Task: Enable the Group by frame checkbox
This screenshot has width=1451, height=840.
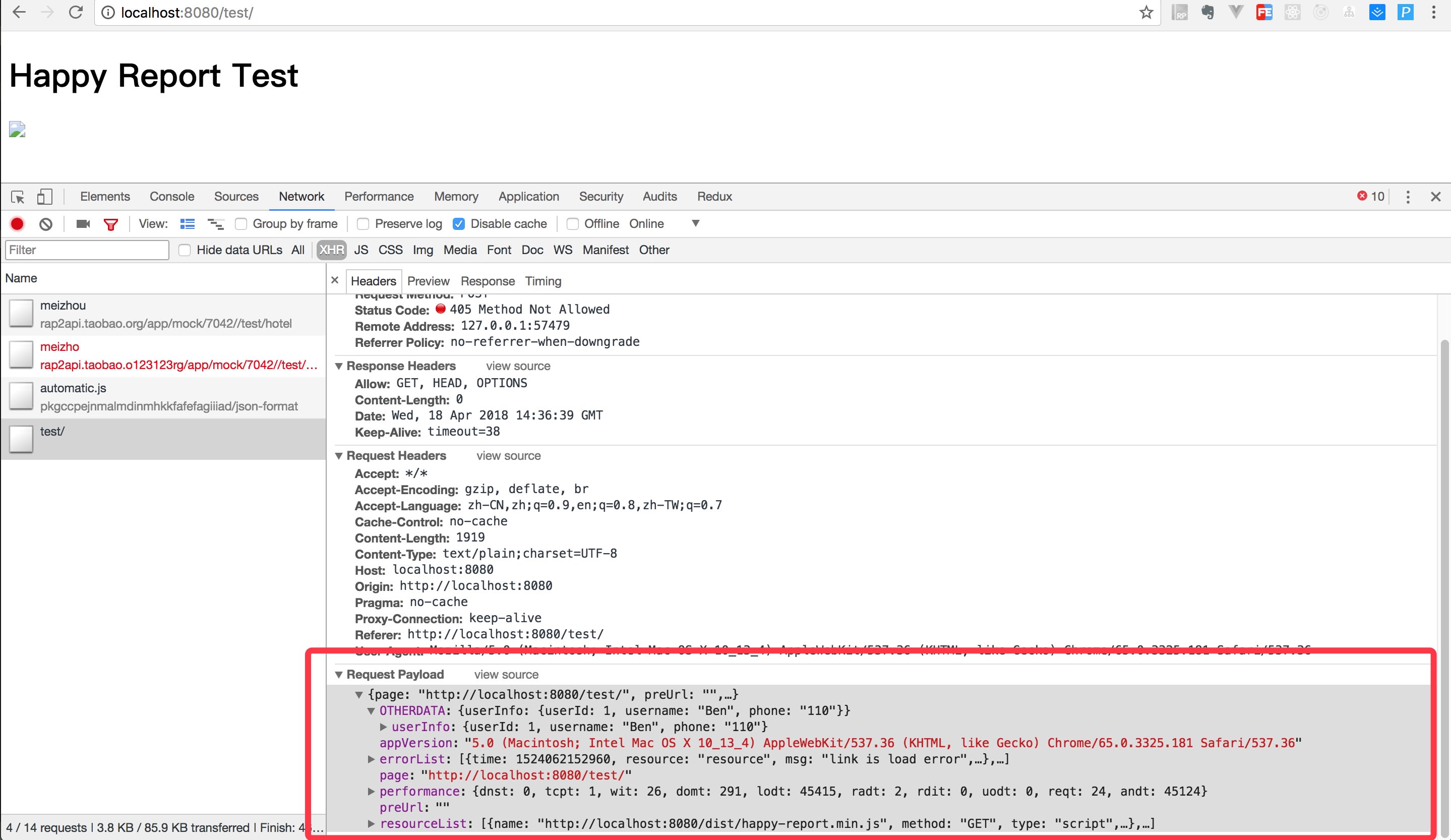Action: [240, 223]
